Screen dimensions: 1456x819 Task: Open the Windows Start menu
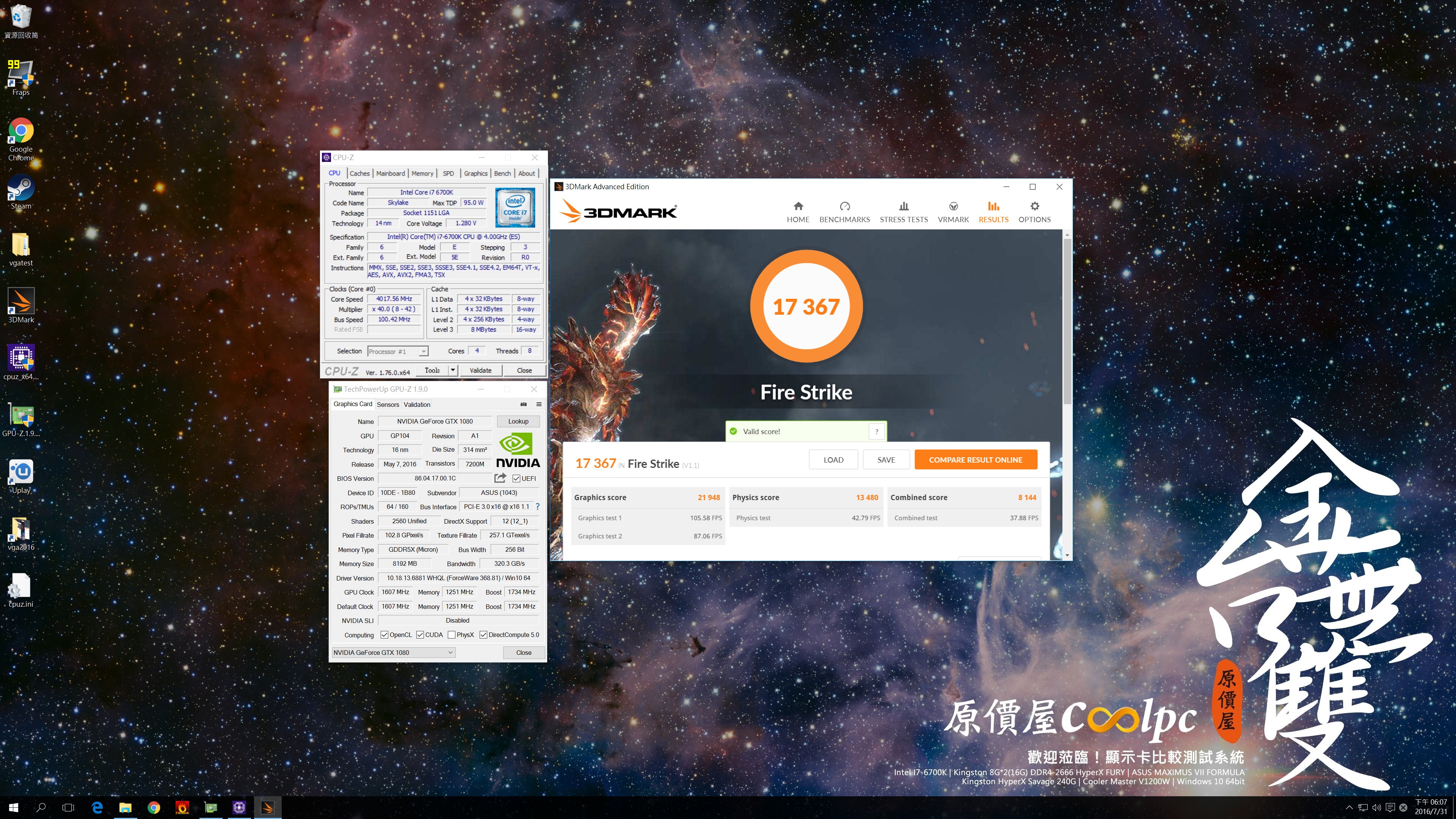(14, 808)
